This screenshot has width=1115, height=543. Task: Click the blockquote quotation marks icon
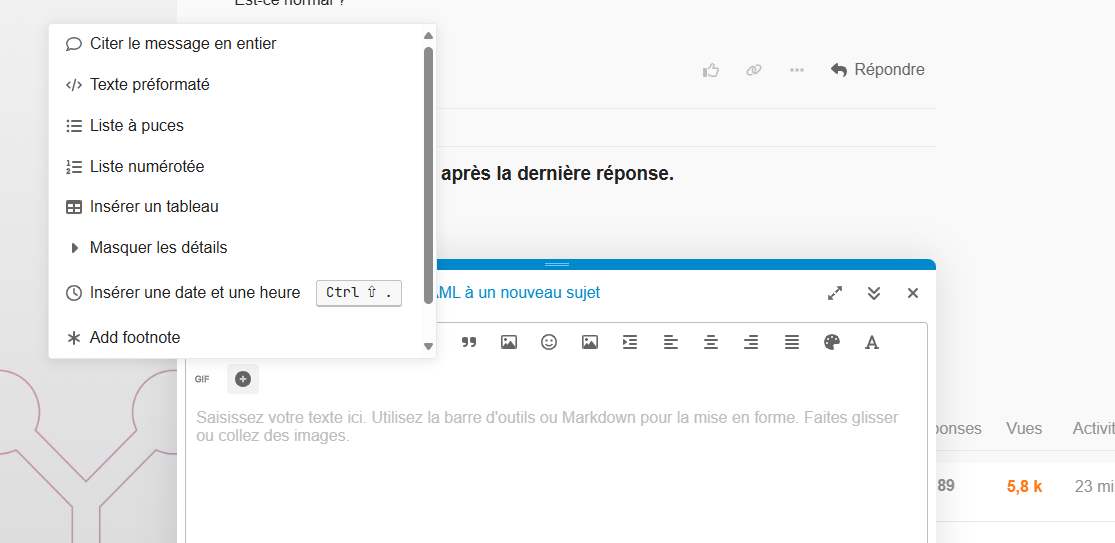click(469, 342)
